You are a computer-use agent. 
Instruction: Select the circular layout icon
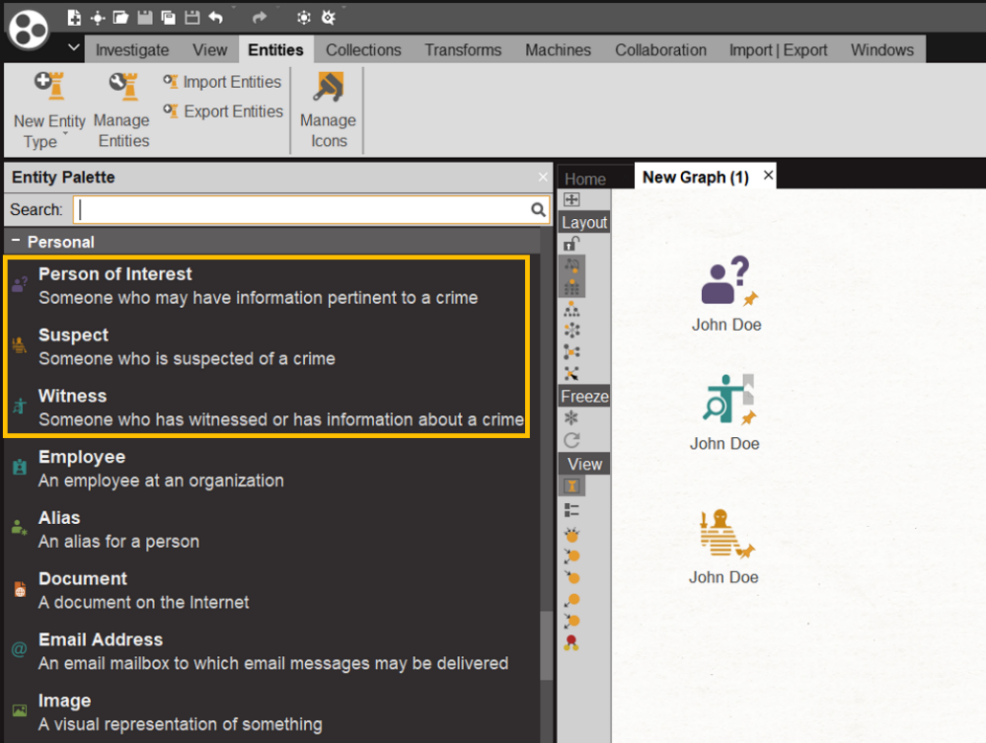click(x=572, y=330)
